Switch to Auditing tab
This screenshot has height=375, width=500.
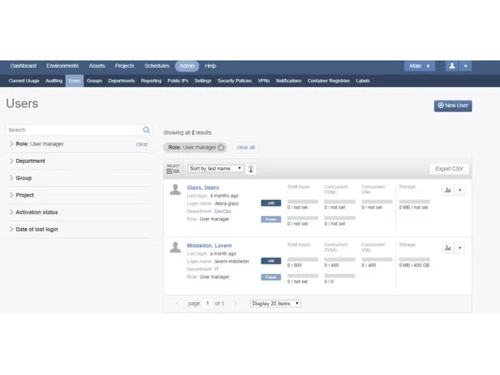click(54, 81)
